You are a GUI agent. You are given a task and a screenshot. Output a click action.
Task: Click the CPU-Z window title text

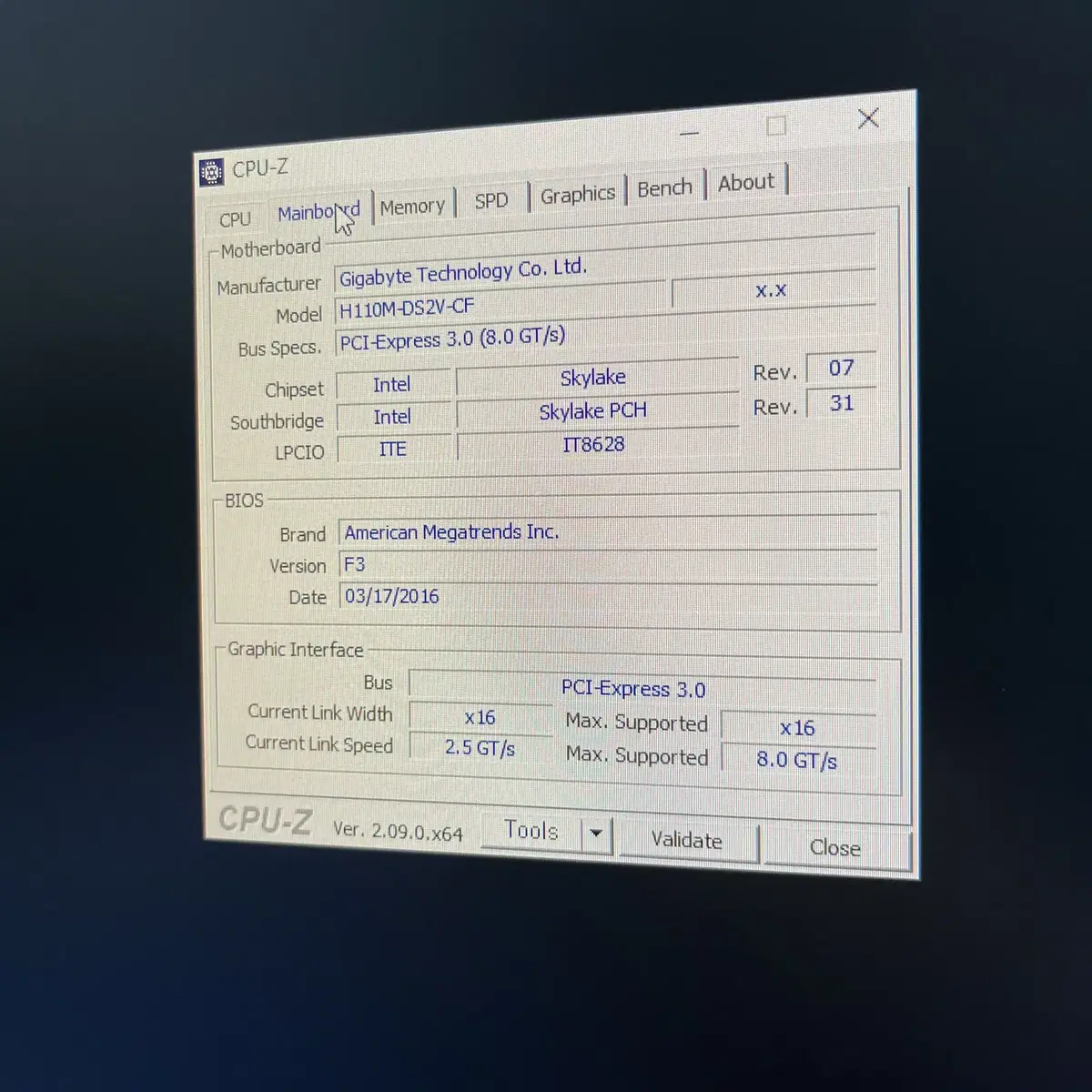260,168
